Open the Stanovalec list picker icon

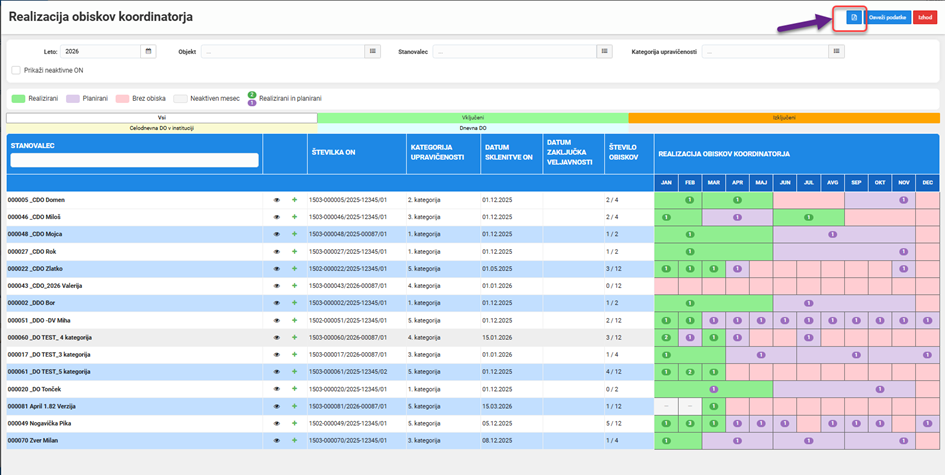[x=604, y=52]
